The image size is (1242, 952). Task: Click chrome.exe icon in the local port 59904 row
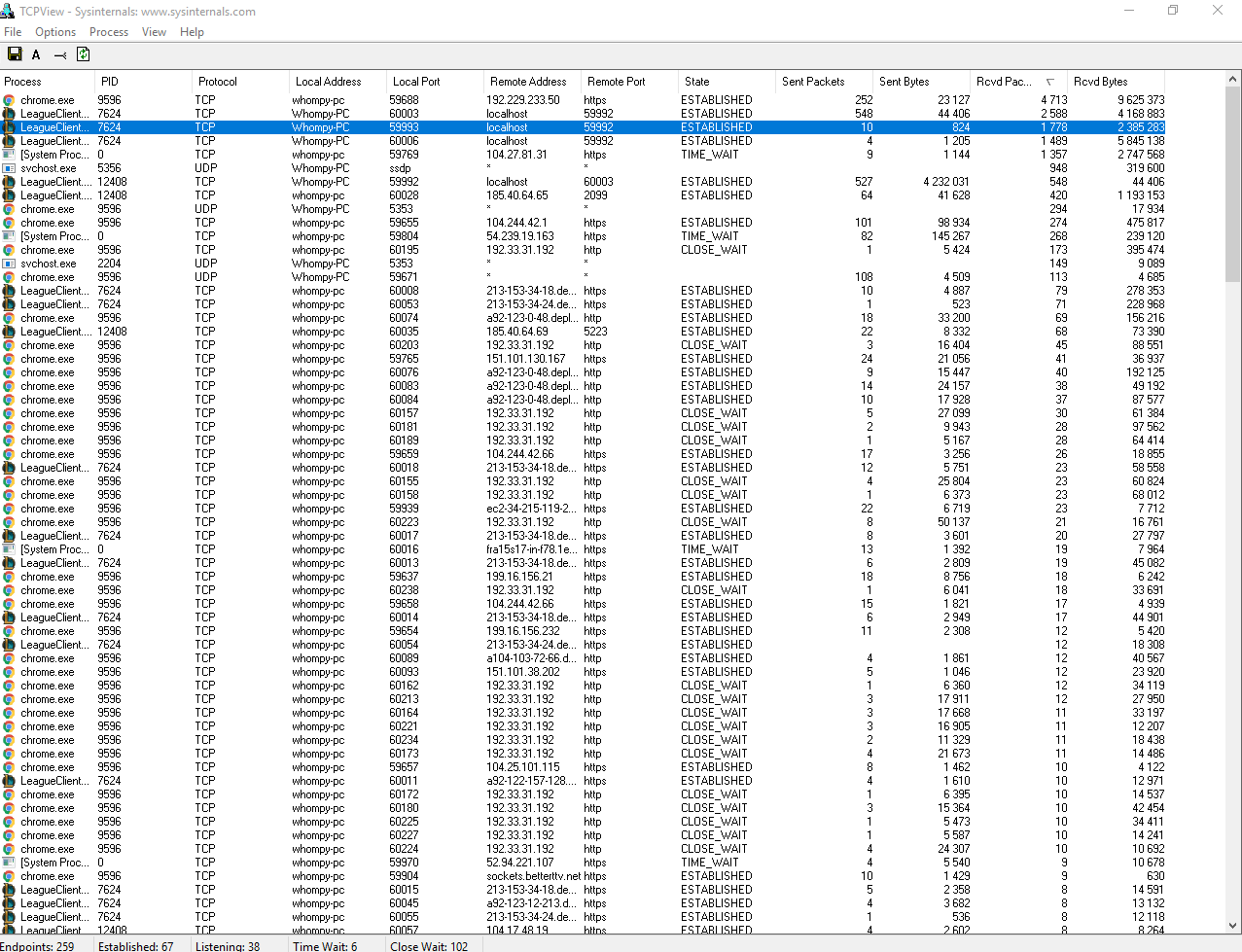(9, 876)
